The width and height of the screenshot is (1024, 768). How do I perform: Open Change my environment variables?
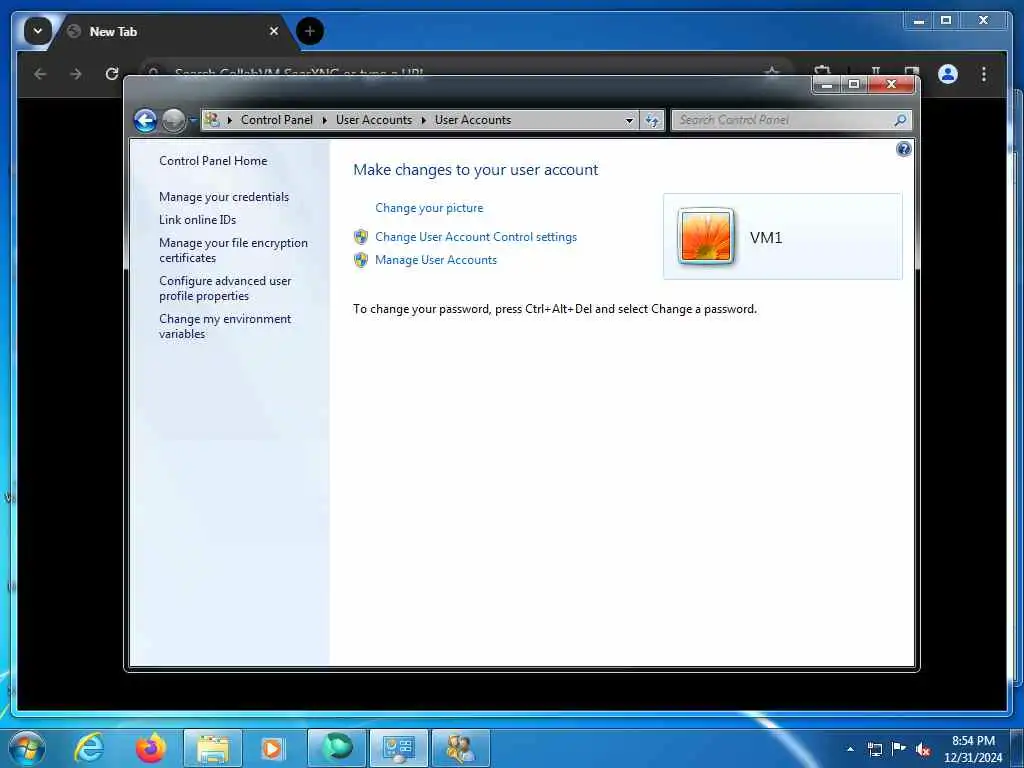pos(225,326)
